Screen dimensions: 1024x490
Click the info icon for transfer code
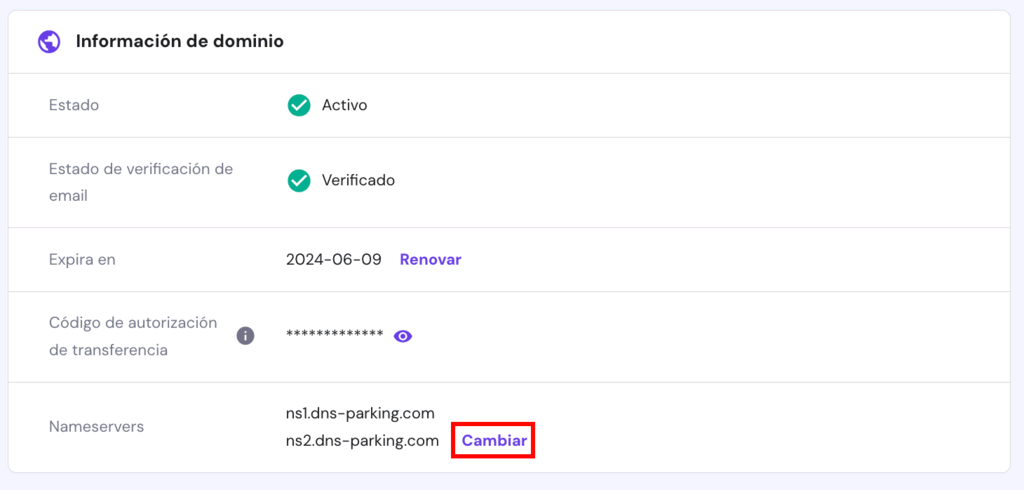245,336
